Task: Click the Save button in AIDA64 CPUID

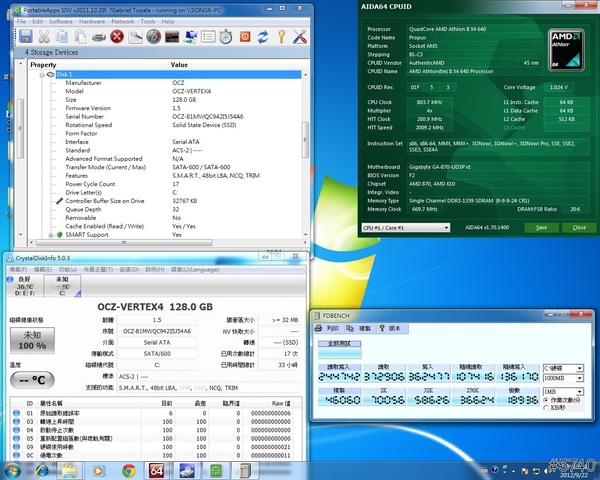Action: [x=541, y=227]
